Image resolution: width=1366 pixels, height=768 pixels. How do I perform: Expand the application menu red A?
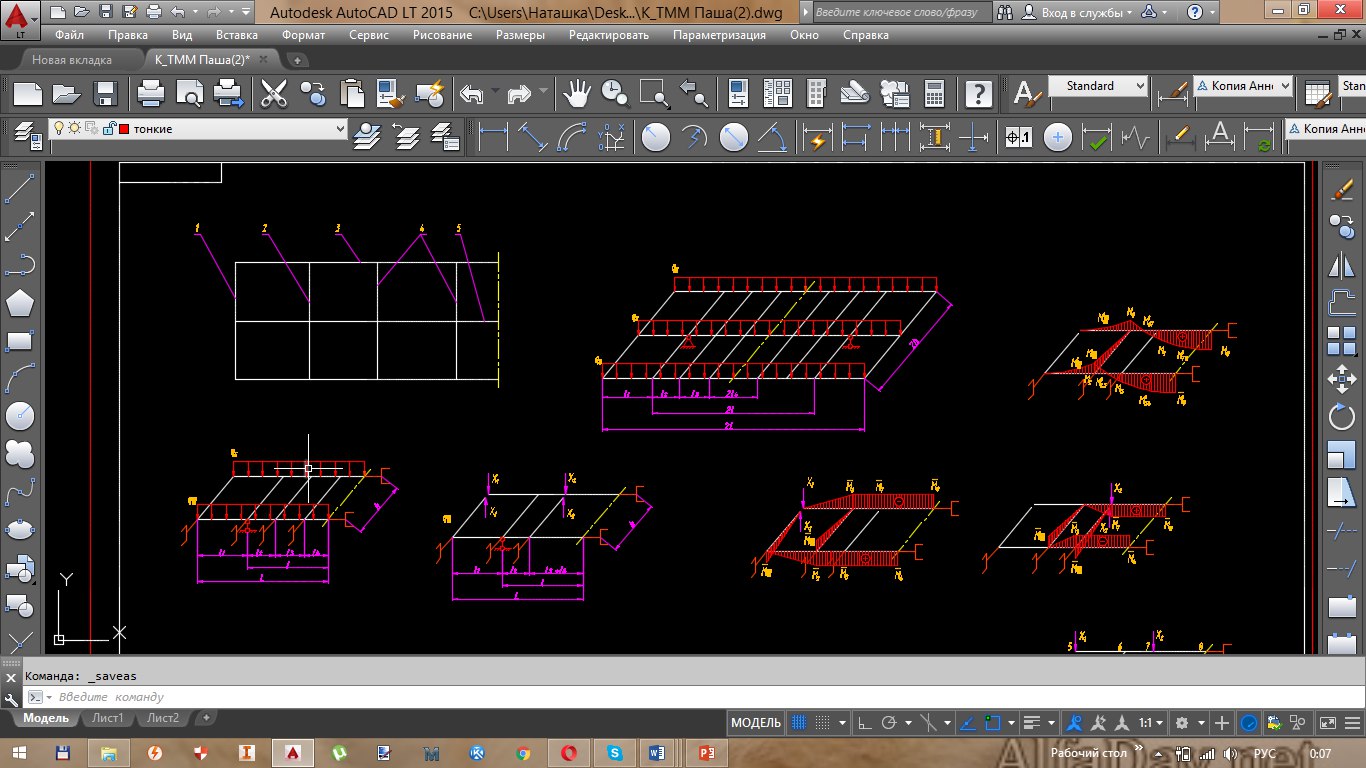(x=20, y=19)
